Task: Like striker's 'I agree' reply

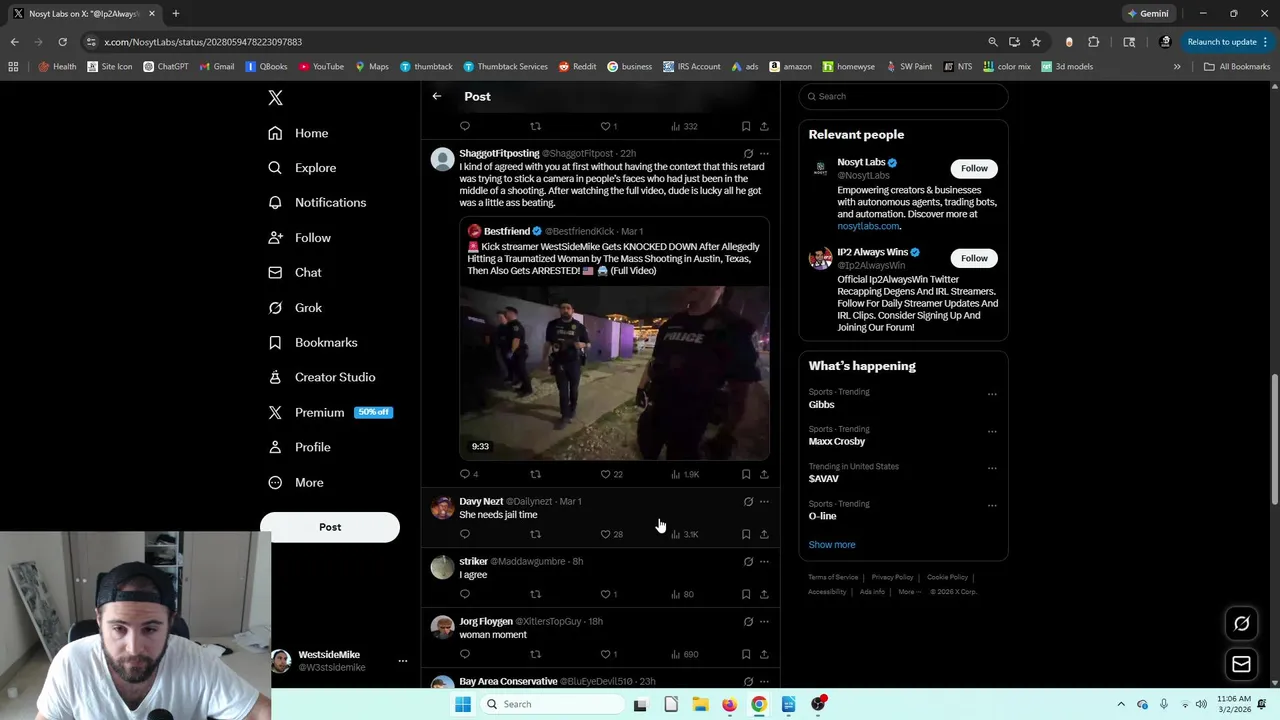Action: (x=605, y=594)
